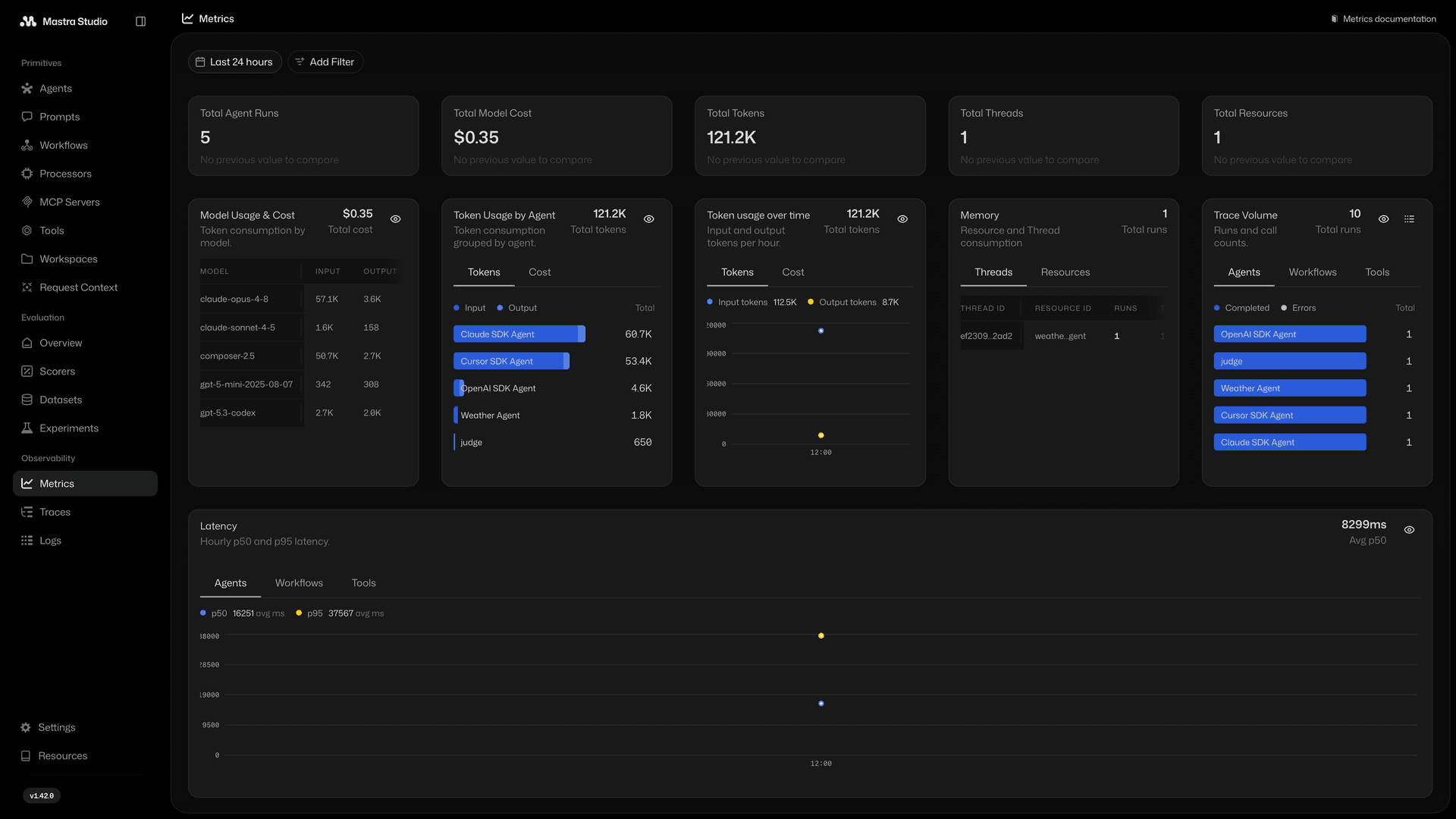Viewport: 1456px width, 819px height.
Task: Toggle the eye icon on the Latency card
Action: pos(1409,530)
